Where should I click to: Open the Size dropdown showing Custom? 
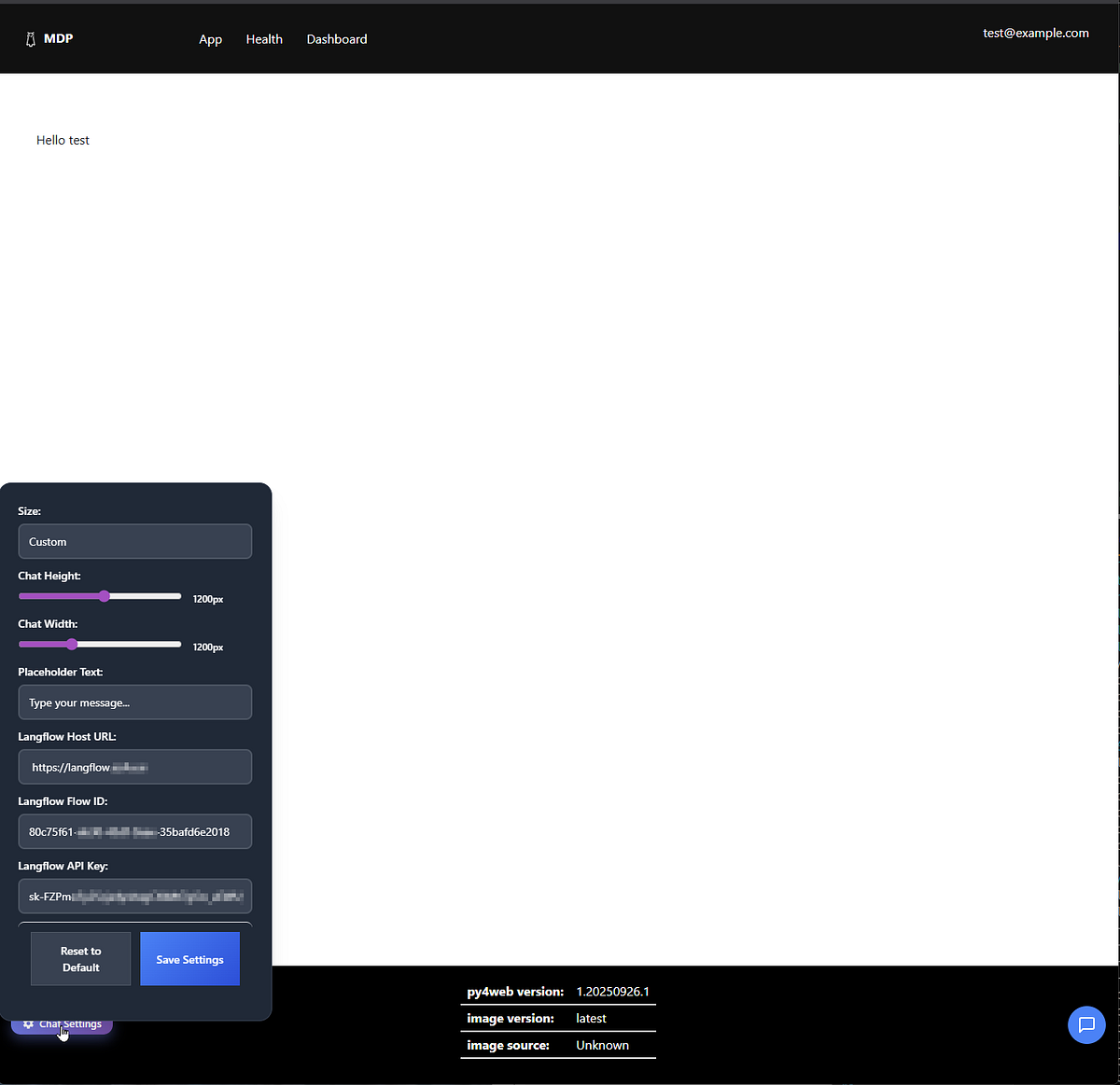pyautogui.click(x=134, y=542)
